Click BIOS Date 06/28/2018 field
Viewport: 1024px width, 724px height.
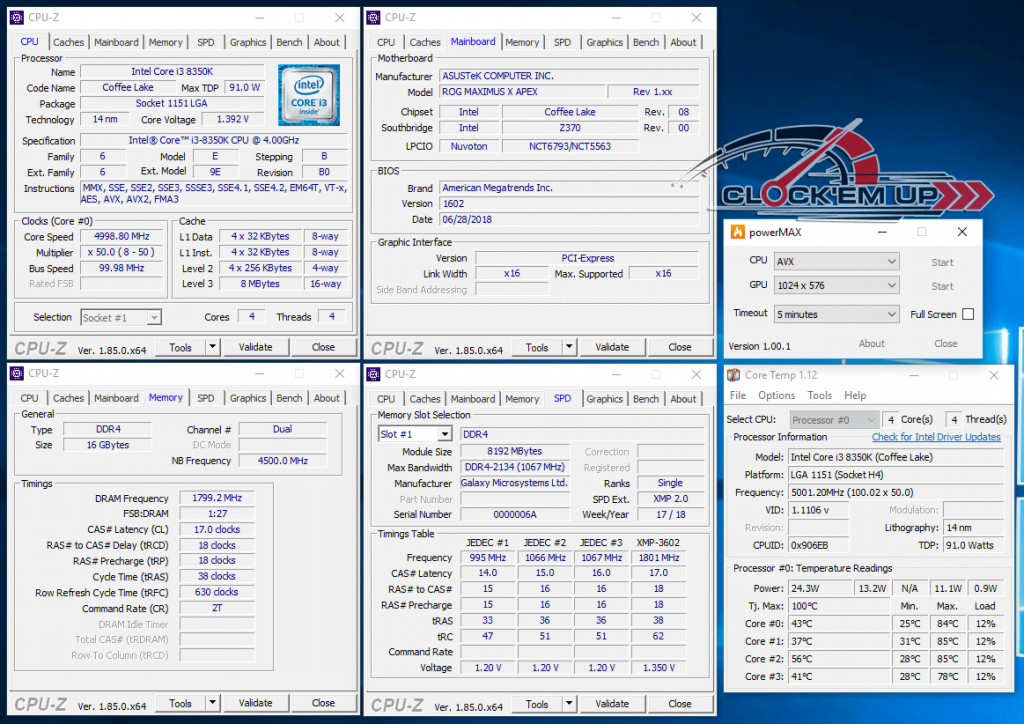click(569, 219)
